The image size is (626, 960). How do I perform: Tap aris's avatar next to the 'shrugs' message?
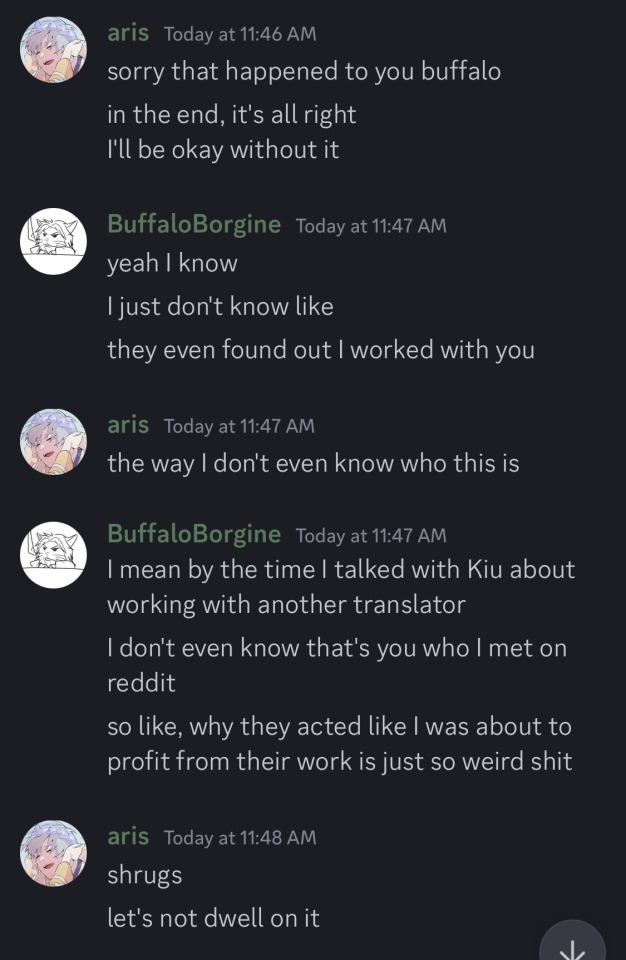pyautogui.click(x=53, y=853)
